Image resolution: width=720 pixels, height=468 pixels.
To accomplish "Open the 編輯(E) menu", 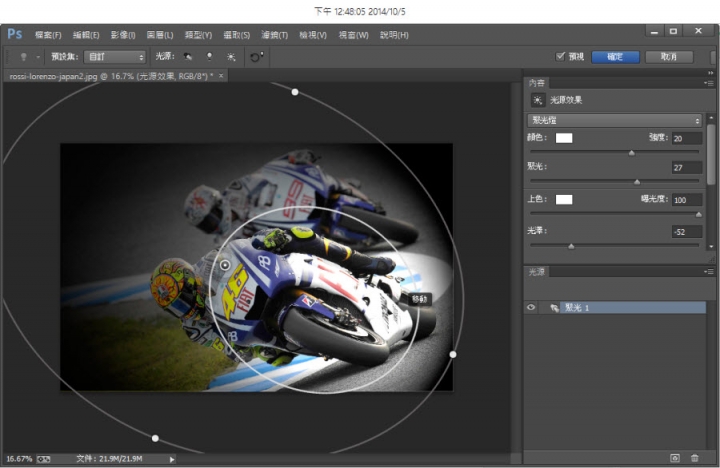I will 86,35.
